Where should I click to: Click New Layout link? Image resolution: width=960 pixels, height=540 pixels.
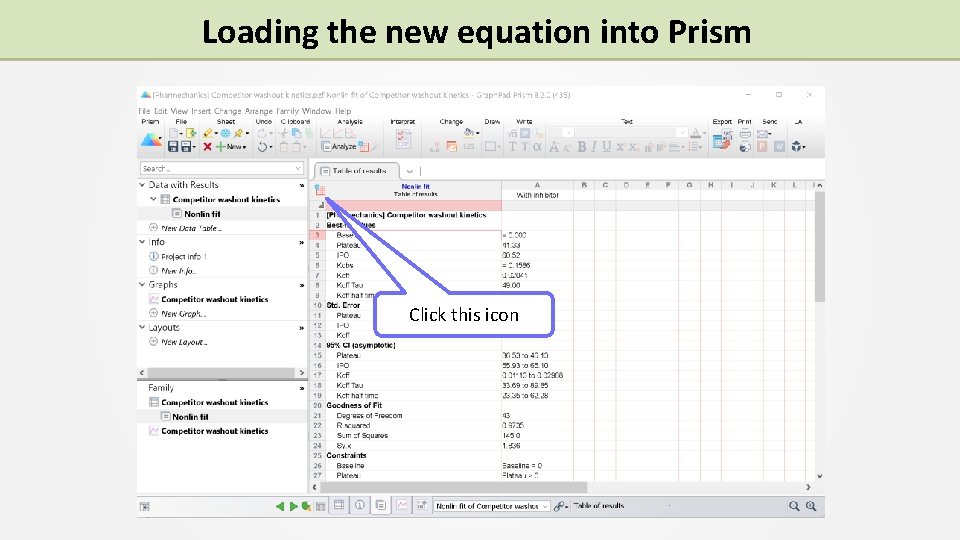(184, 342)
